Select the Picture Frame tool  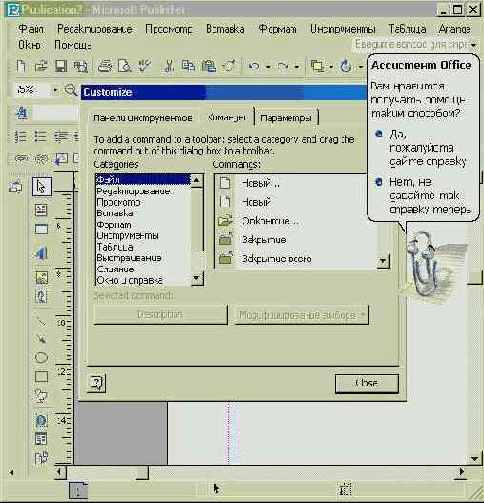click(x=41, y=277)
